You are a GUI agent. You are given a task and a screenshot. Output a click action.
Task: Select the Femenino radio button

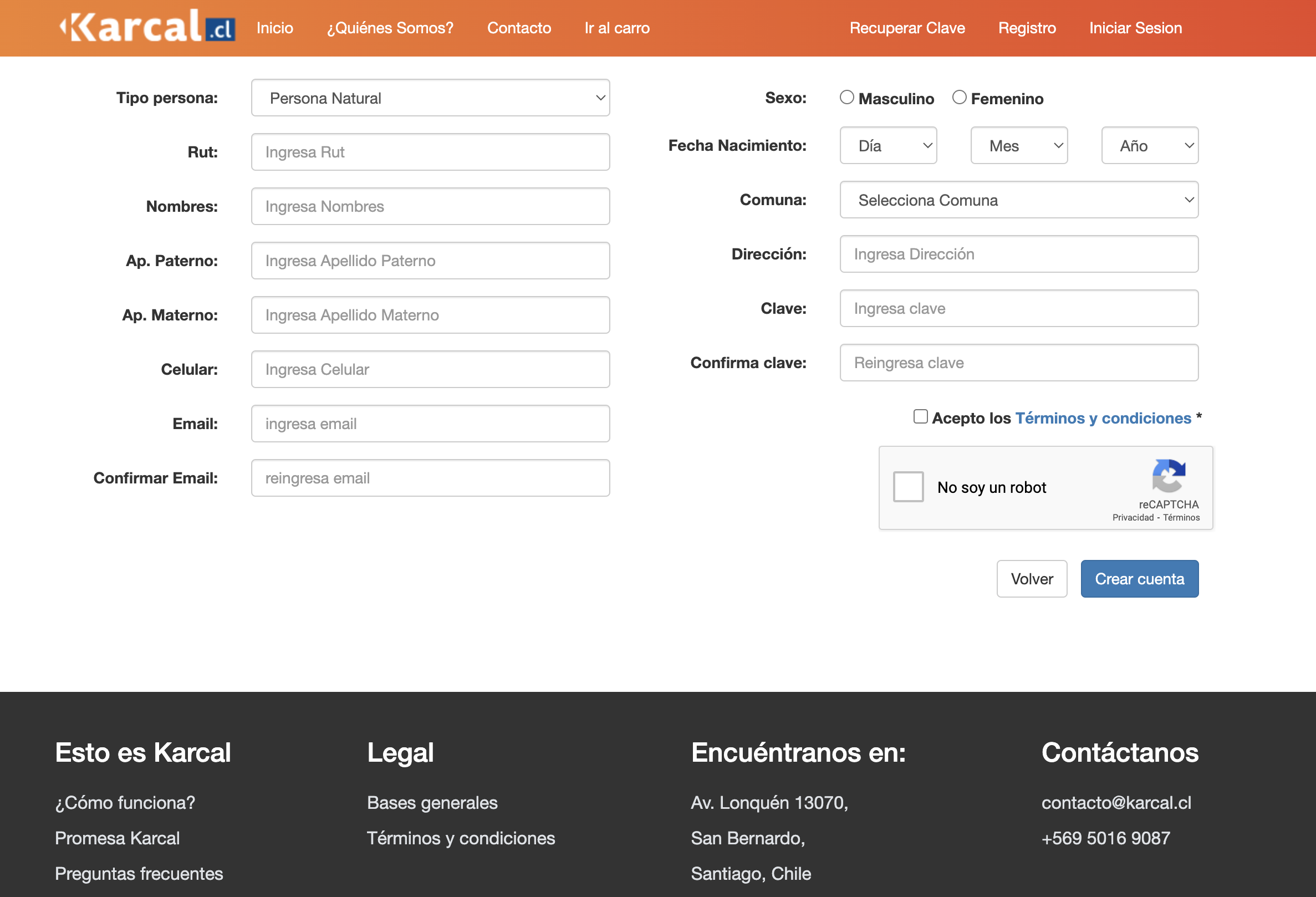pyautogui.click(x=958, y=98)
